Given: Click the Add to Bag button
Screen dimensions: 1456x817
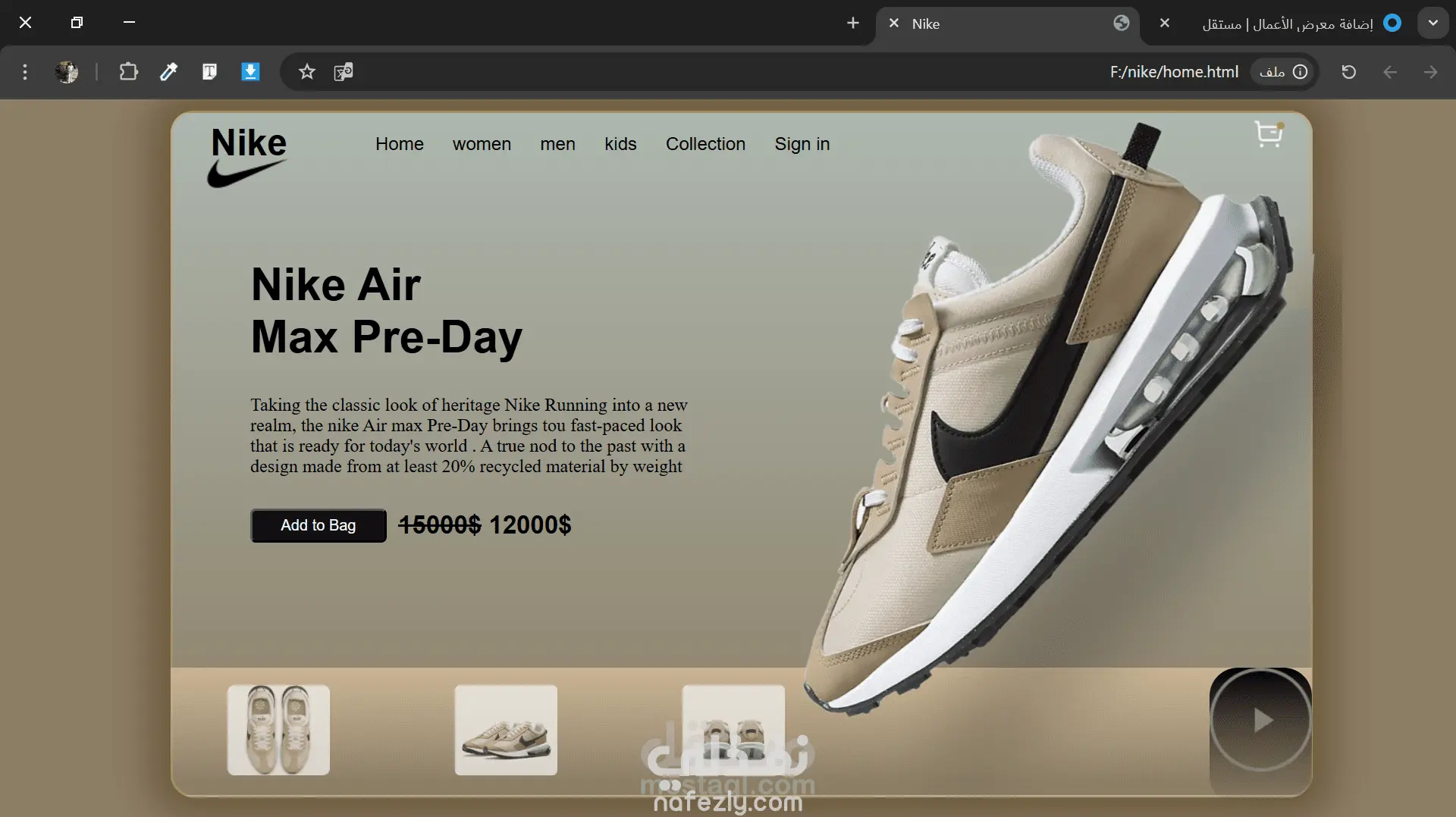Looking at the screenshot, I should [318, 525].
